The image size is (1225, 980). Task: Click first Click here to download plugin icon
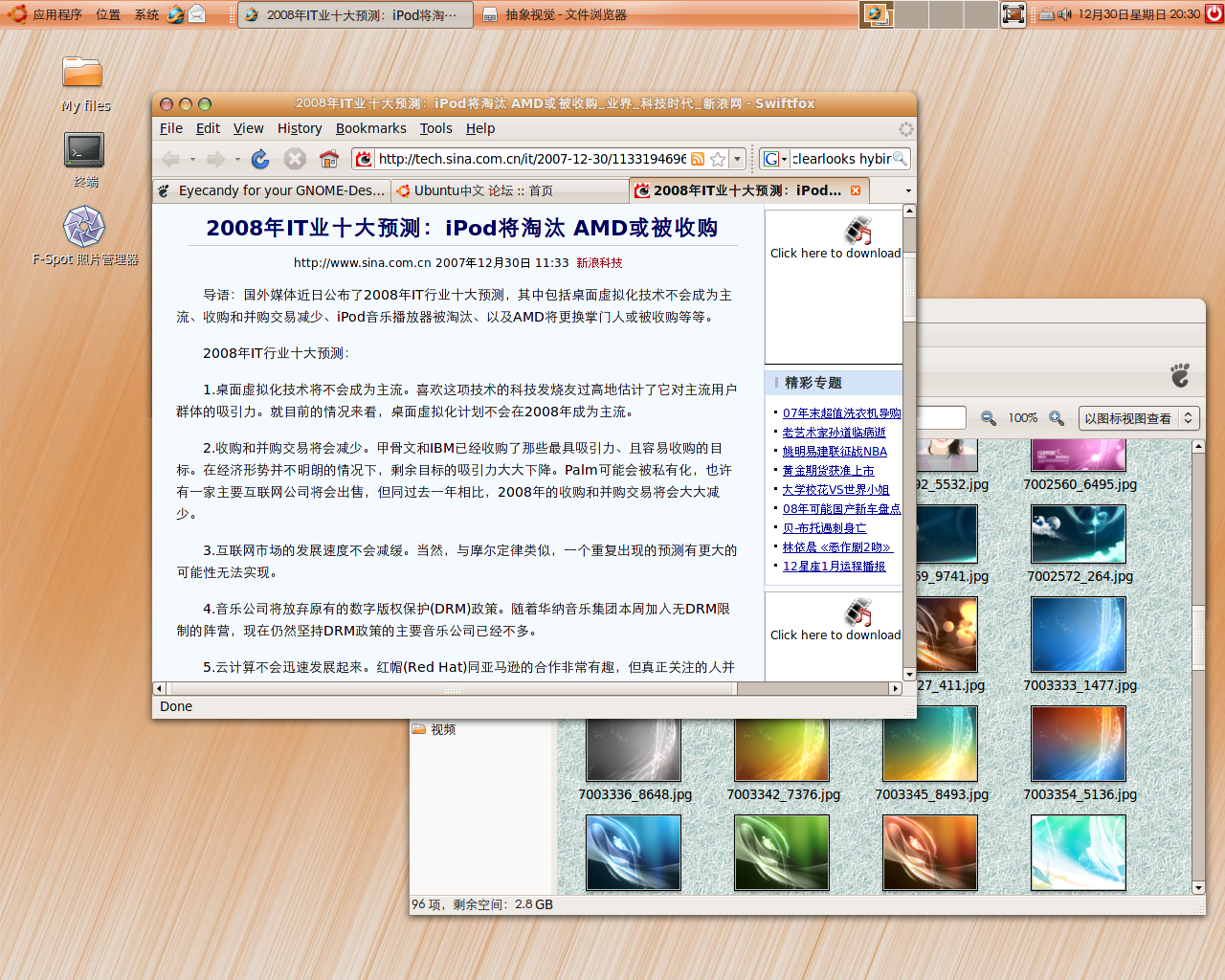pyautogui.click(x=857, y=231)
